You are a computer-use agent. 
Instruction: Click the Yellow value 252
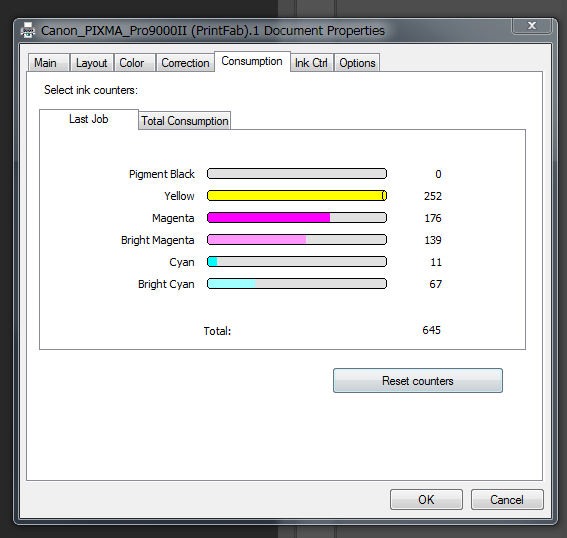click(x=433, y=196)
